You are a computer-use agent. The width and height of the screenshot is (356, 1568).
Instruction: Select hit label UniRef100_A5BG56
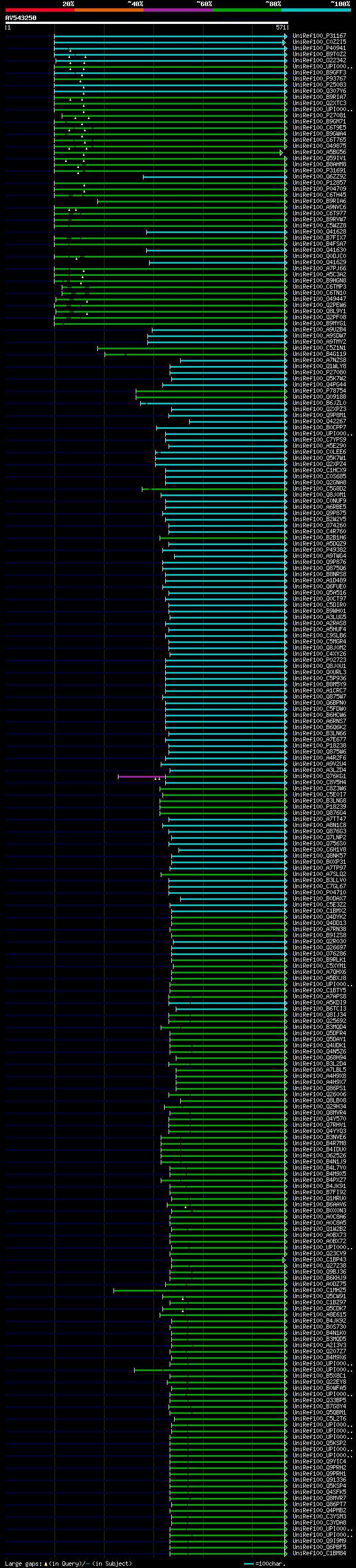(319, 152)
